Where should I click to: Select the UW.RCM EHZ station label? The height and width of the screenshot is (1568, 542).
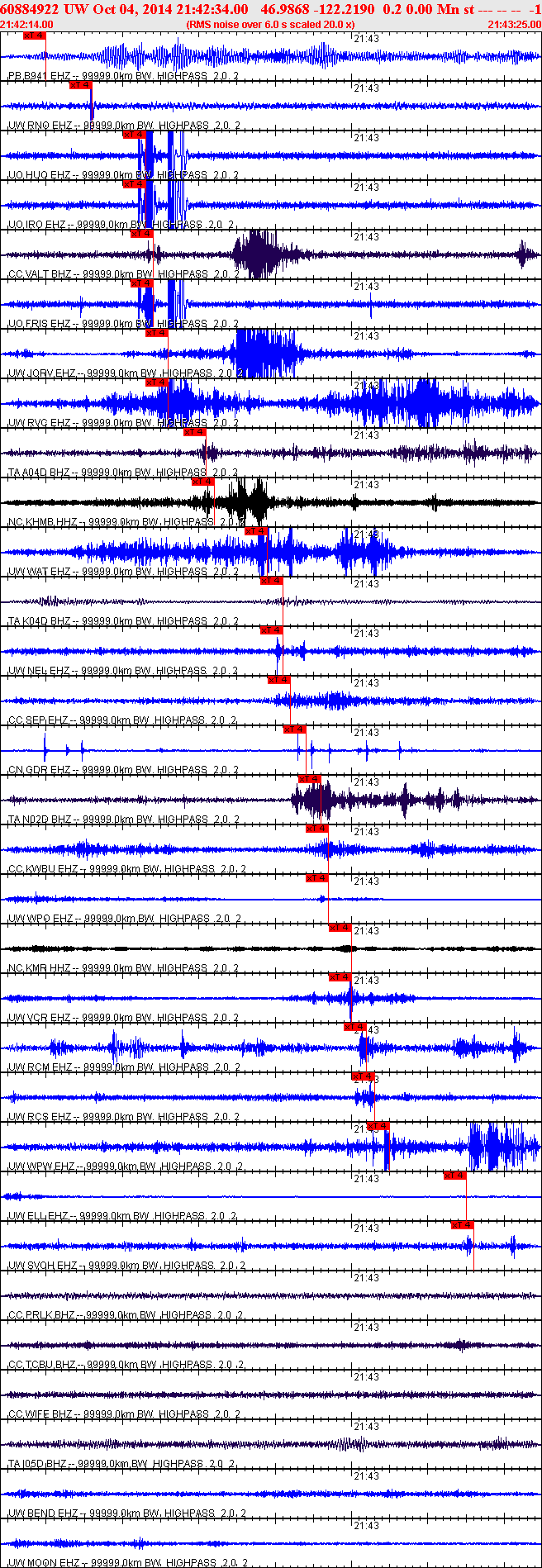pyautogui.click(x=40, y=1067)
